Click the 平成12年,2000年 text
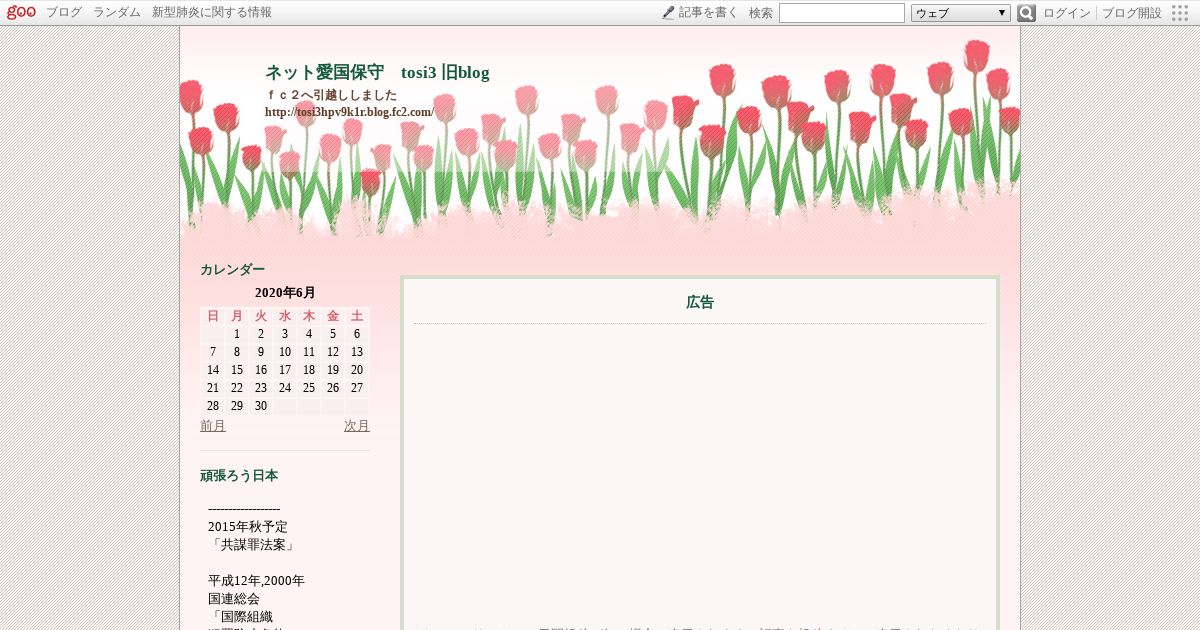The width and height of the screenshot is (1200, 630). 257,580
